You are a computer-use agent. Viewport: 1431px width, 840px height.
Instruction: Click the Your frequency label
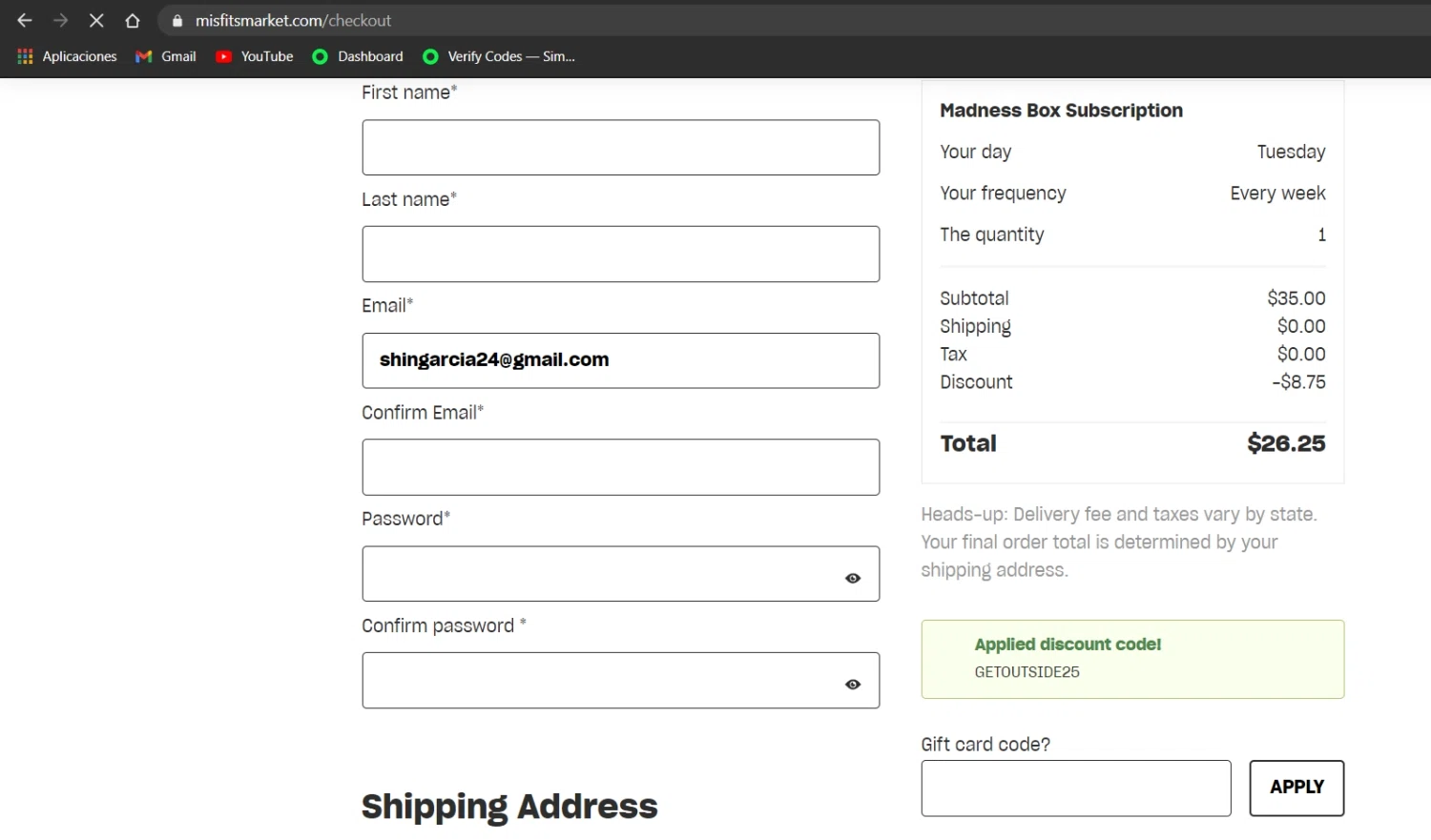click(x=1003, y=194)
